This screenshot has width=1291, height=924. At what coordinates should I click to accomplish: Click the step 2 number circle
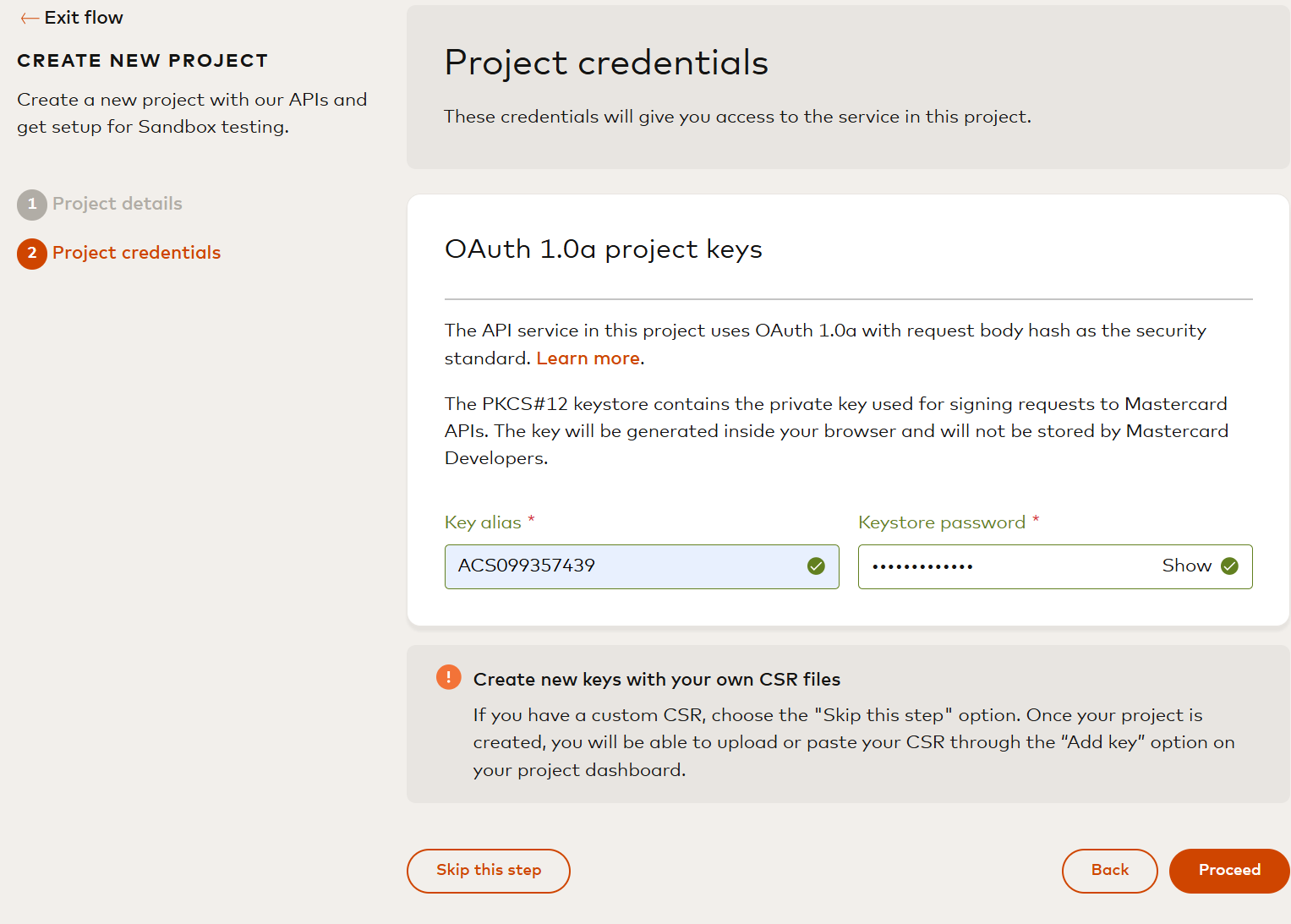point(32,253)
